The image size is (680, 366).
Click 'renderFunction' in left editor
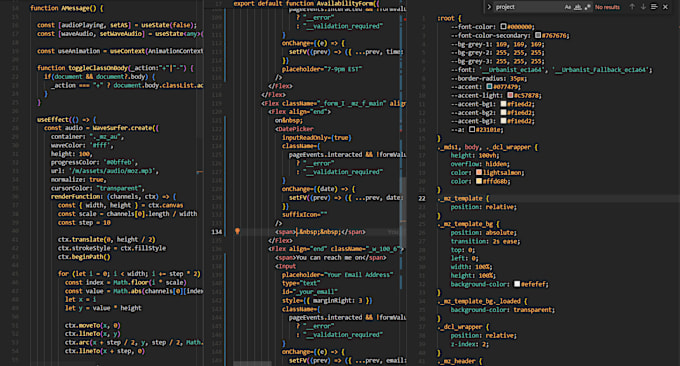tap(75, 196)
